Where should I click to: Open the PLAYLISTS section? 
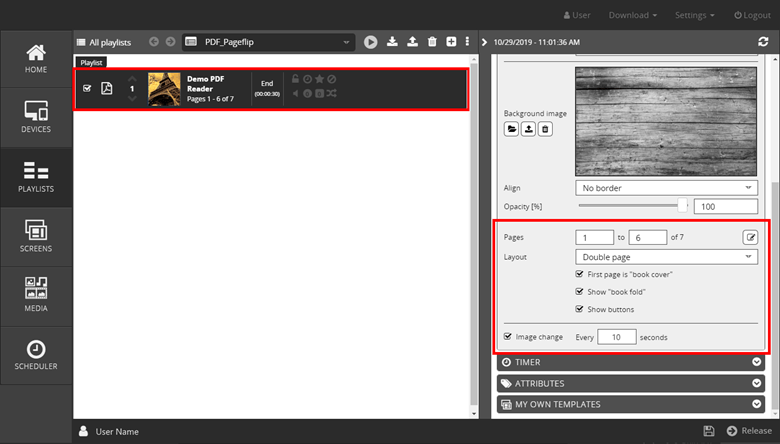(x=36, y=178)
